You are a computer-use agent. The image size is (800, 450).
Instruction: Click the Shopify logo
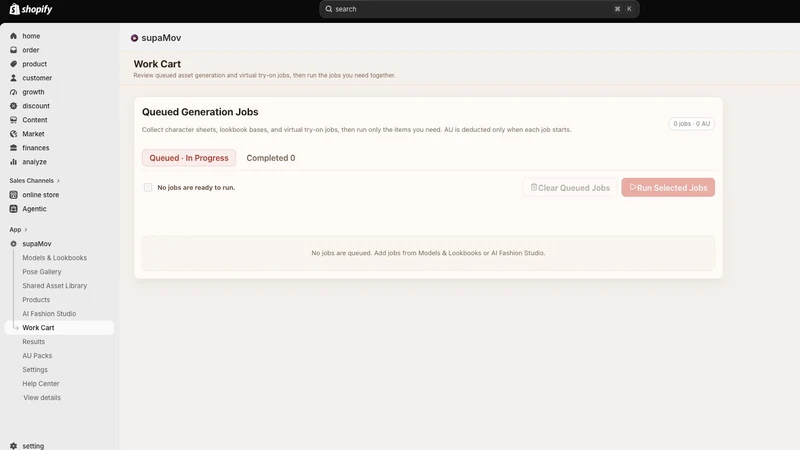point(31,9)
